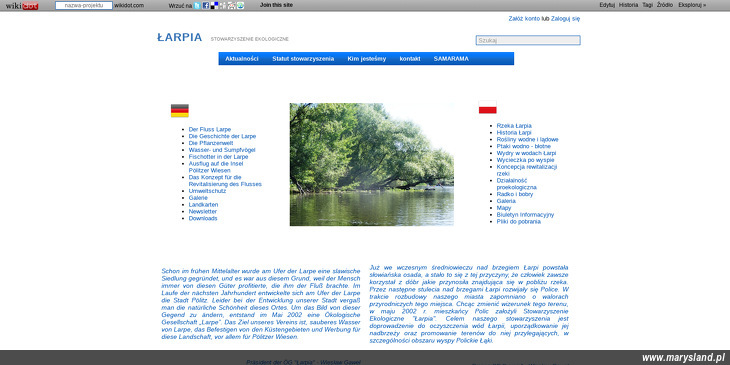730x365 pixels.
Task: Click the river photo thumbnail
Action: pos(372,164)
